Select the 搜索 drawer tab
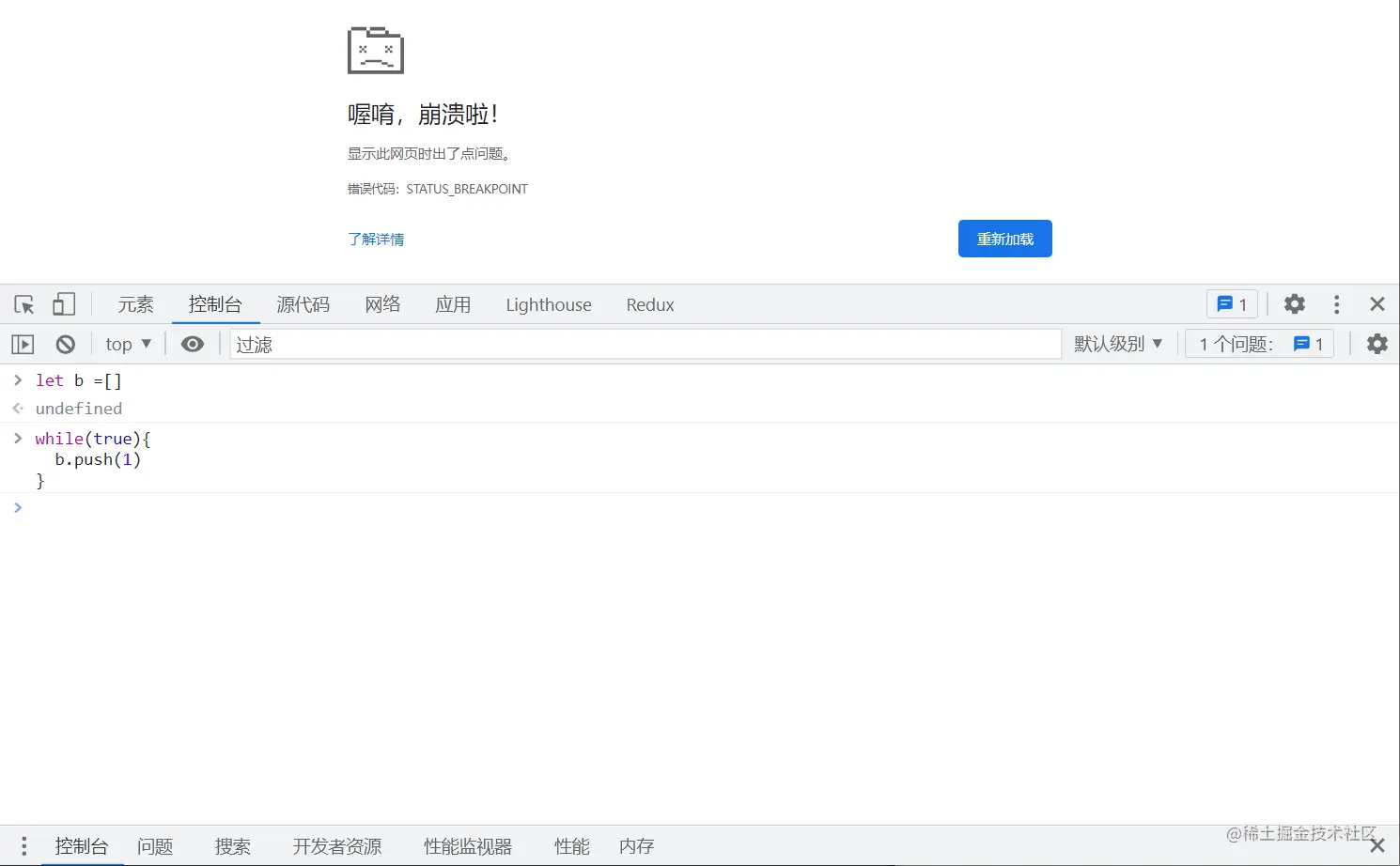 pyautogui.click(x=233, y=846)
